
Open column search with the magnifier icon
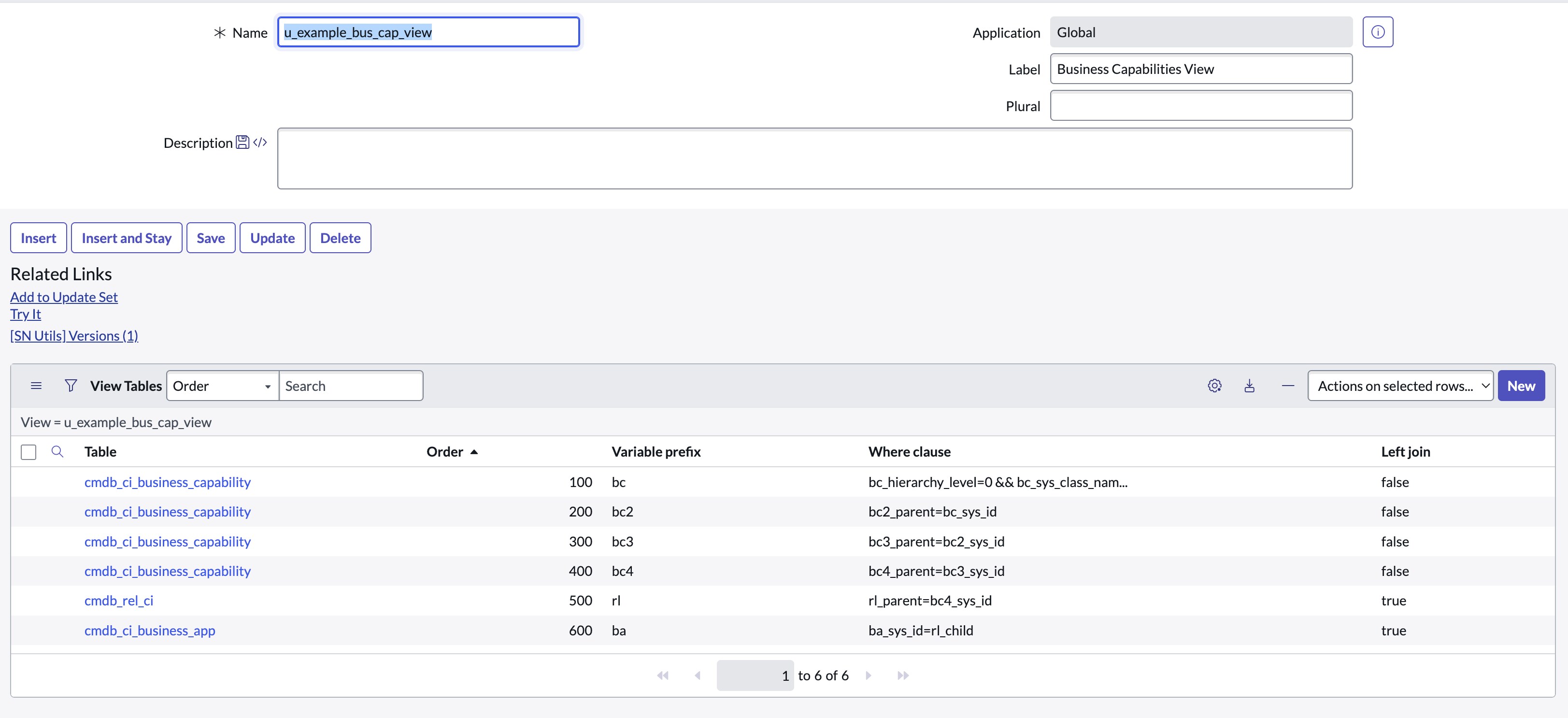click(x=57, y=452)
